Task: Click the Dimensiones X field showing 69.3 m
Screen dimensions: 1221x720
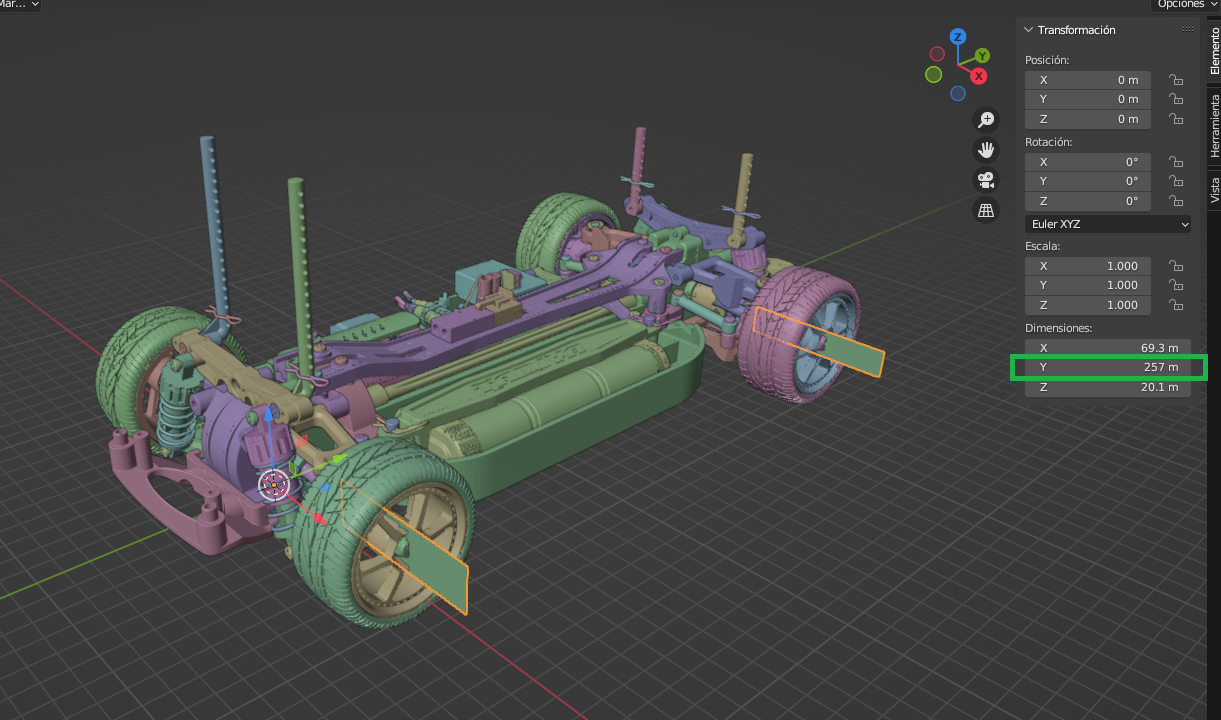Action: (1108, 348)
